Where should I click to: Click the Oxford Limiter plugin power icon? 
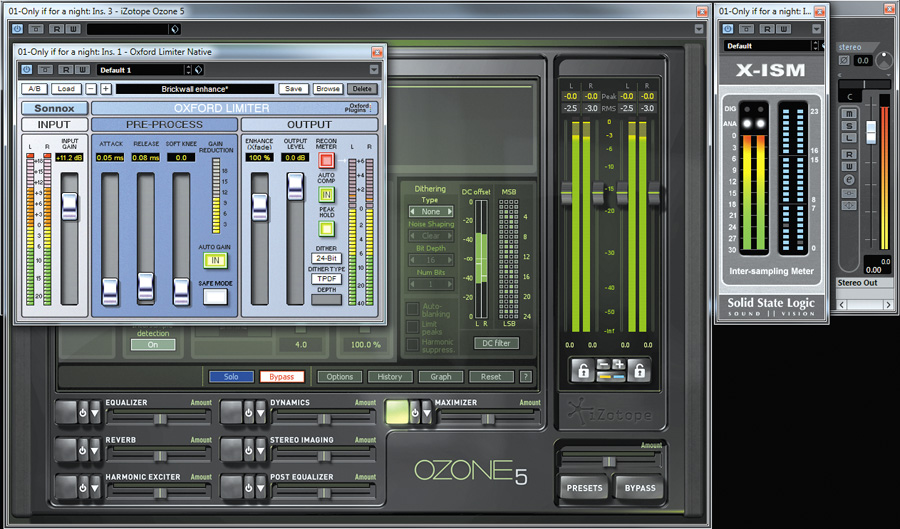26,70
